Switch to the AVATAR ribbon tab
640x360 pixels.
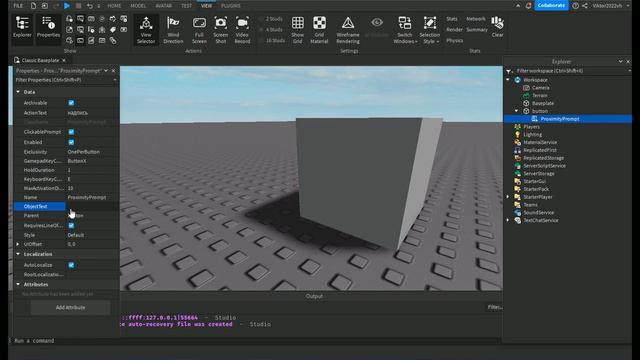[x=163, y=6]
